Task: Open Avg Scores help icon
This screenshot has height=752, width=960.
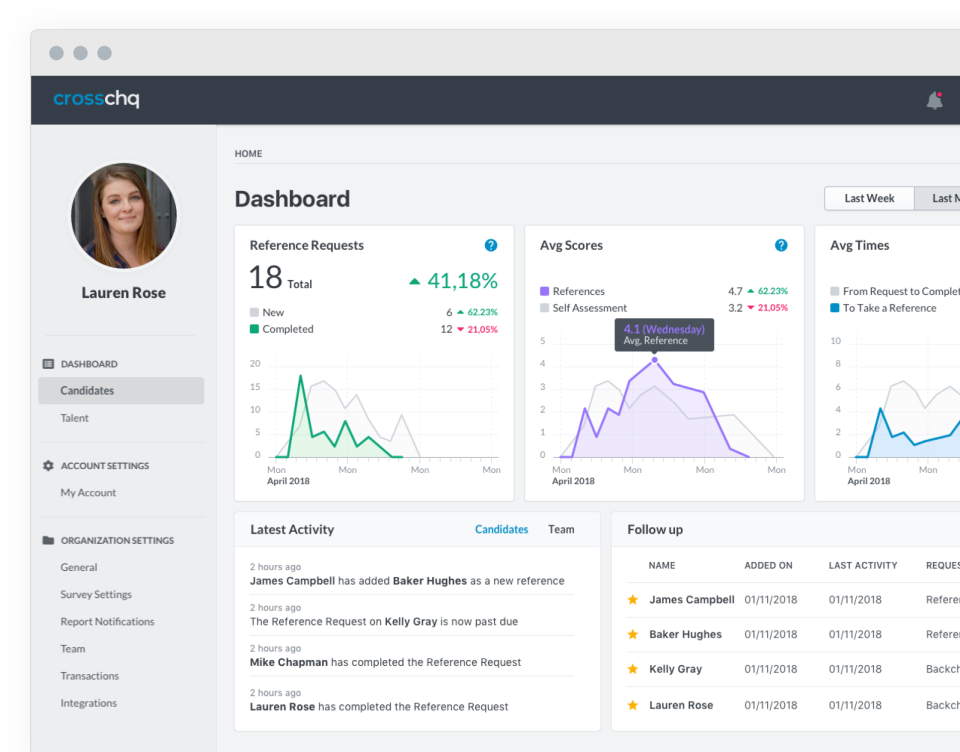Action: pyautogui.click(x=781, y=246)
